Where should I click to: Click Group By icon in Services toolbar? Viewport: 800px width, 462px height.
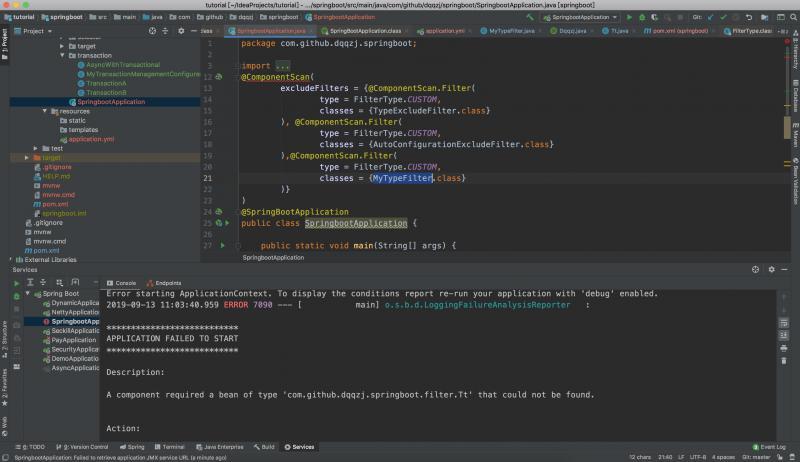(59, 282)
